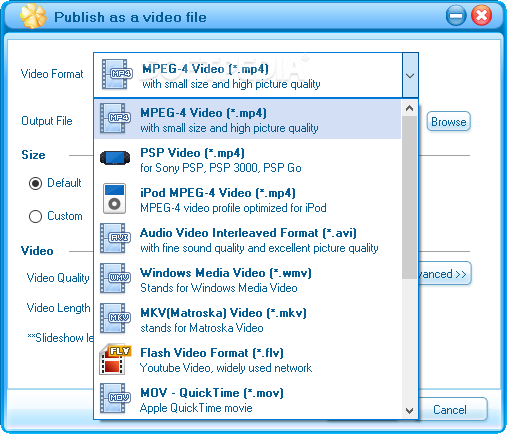Click "with fine sound quality and excellent picture quality"
This screenshot has width=507, height=434.
coord(259,248)
